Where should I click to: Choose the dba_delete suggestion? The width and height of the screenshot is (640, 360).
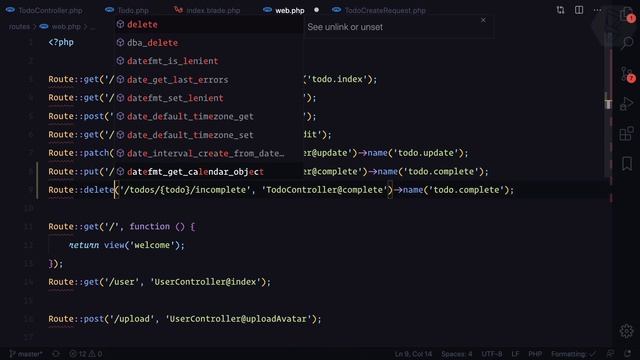(208, 42)
